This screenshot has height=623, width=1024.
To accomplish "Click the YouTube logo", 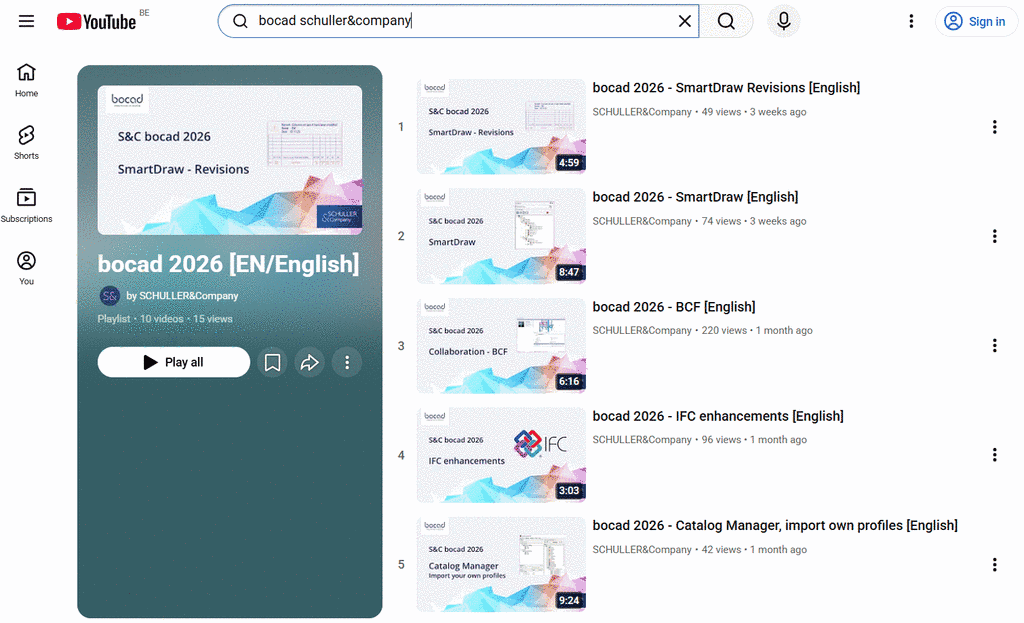I will 96,21.
